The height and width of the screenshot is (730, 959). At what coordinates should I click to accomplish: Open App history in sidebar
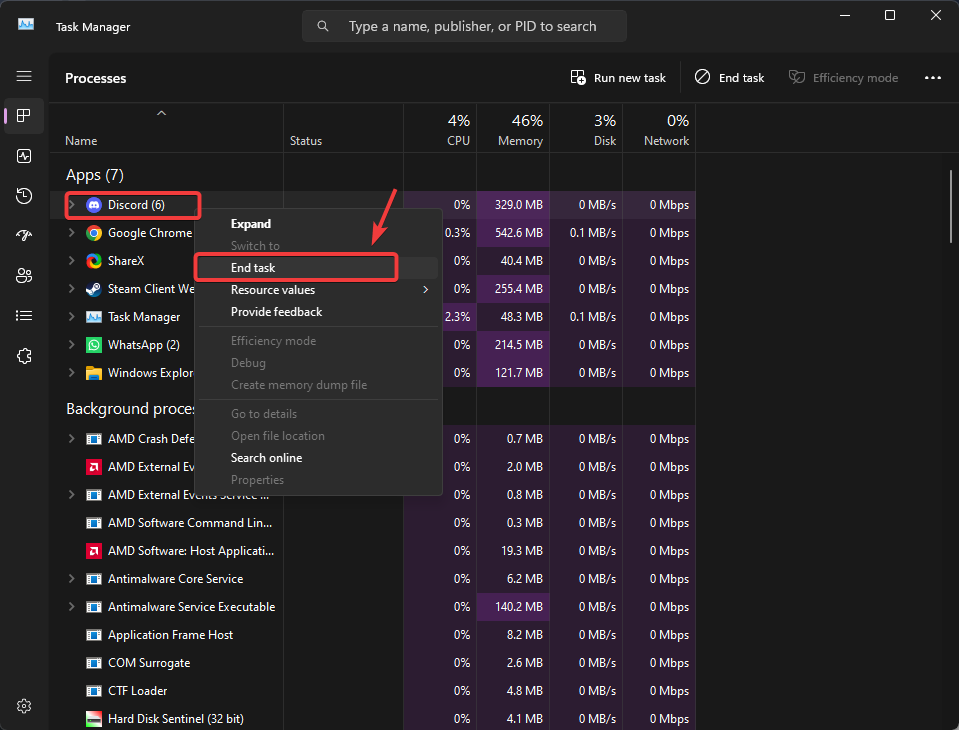[24, 196]
